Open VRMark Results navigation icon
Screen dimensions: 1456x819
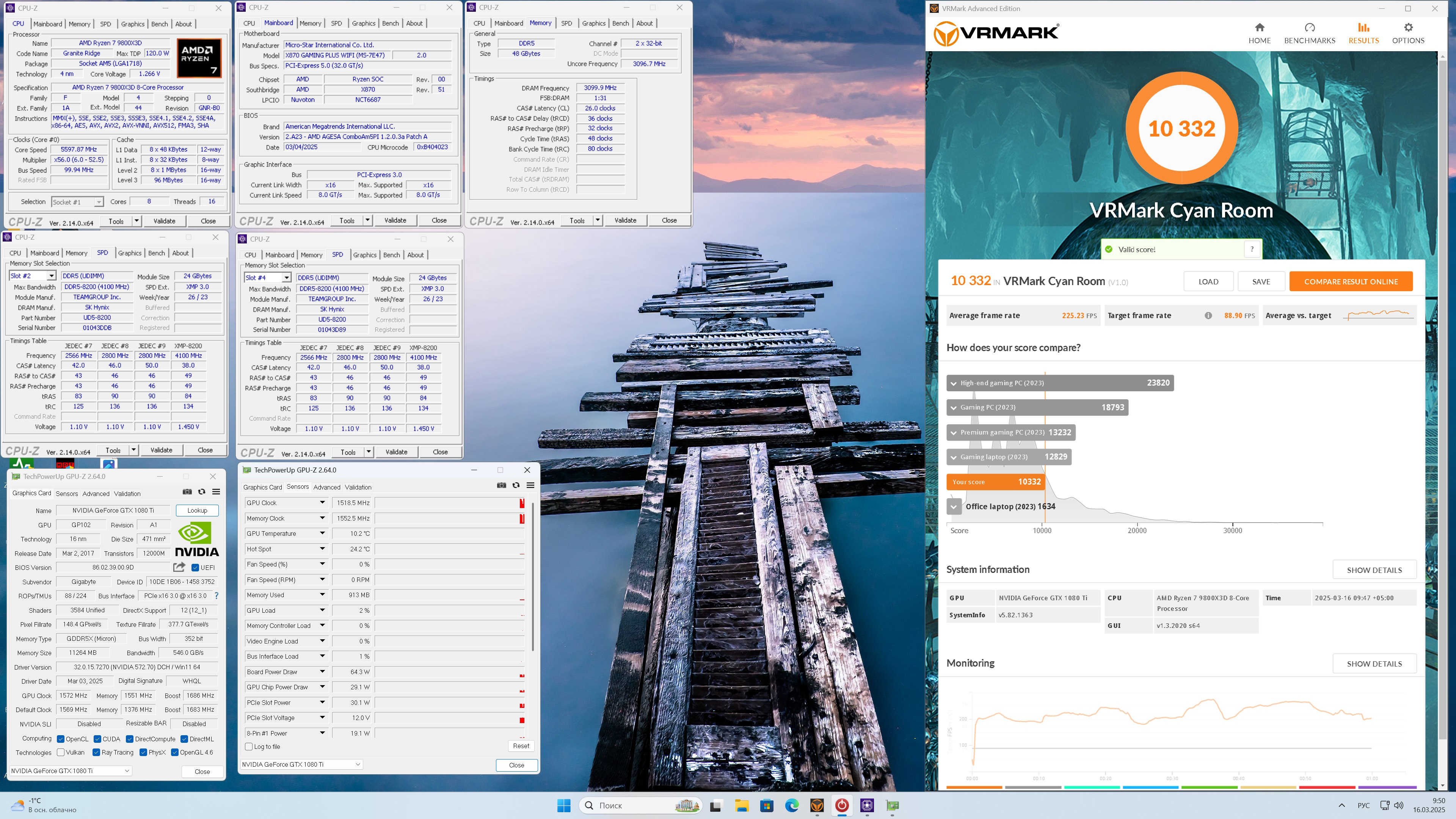click(1363, 27)
